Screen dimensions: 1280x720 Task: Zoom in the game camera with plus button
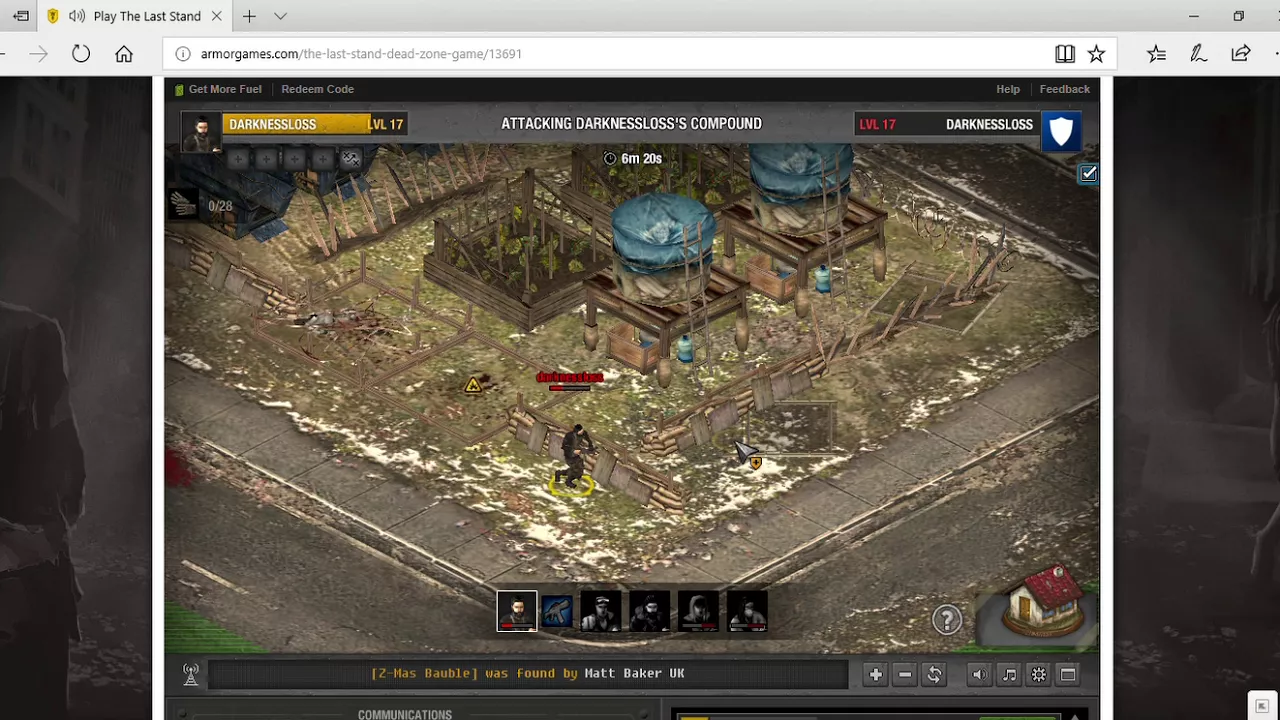[875, 675]
